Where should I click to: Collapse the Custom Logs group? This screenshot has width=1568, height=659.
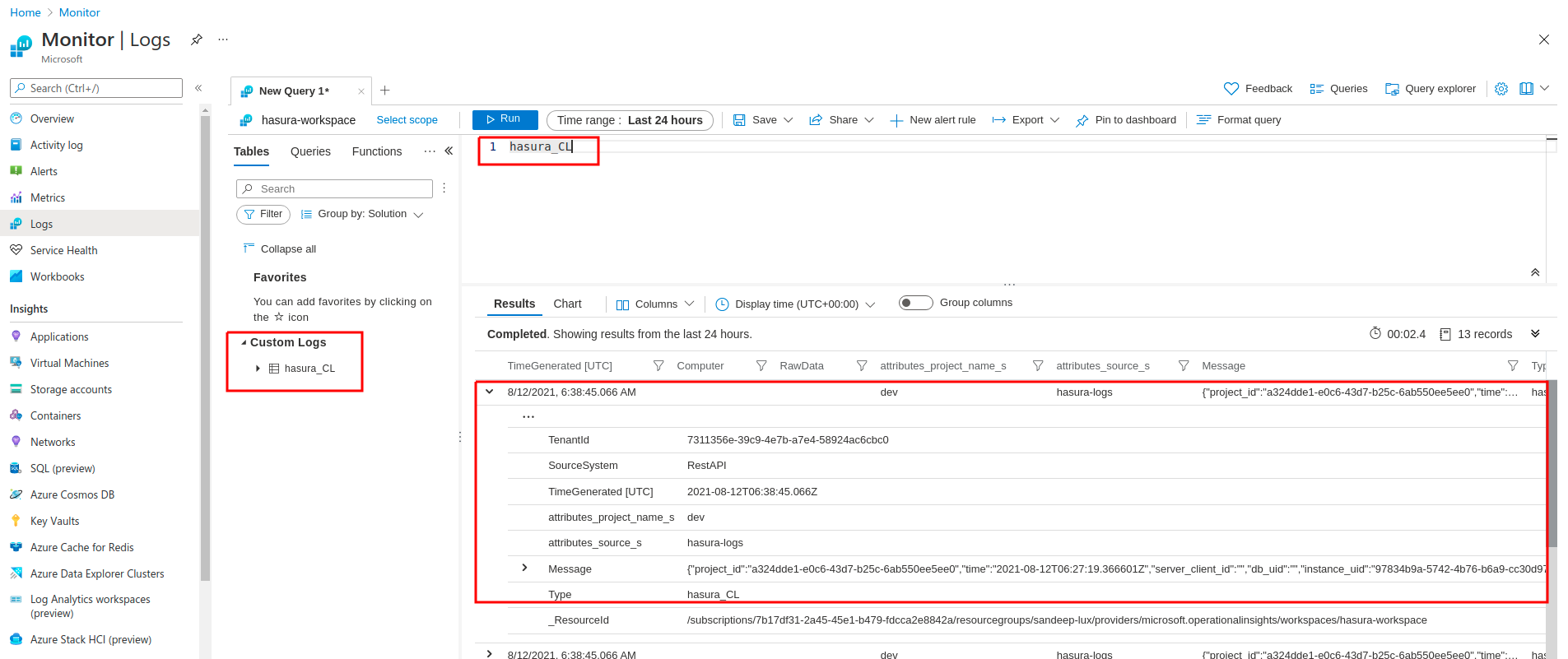(x=244, y=342)
